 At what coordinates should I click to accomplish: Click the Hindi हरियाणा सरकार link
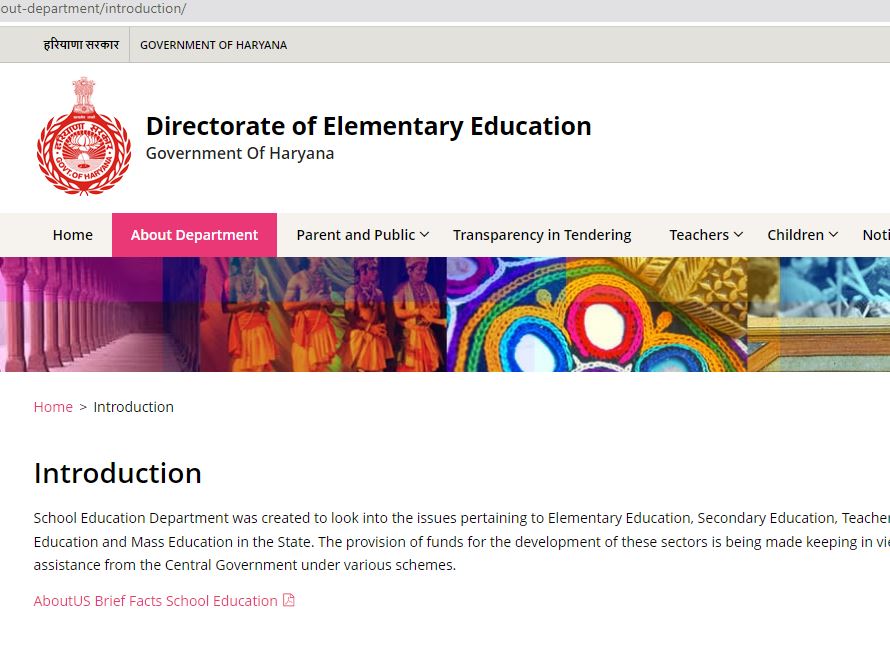(81, 45)
